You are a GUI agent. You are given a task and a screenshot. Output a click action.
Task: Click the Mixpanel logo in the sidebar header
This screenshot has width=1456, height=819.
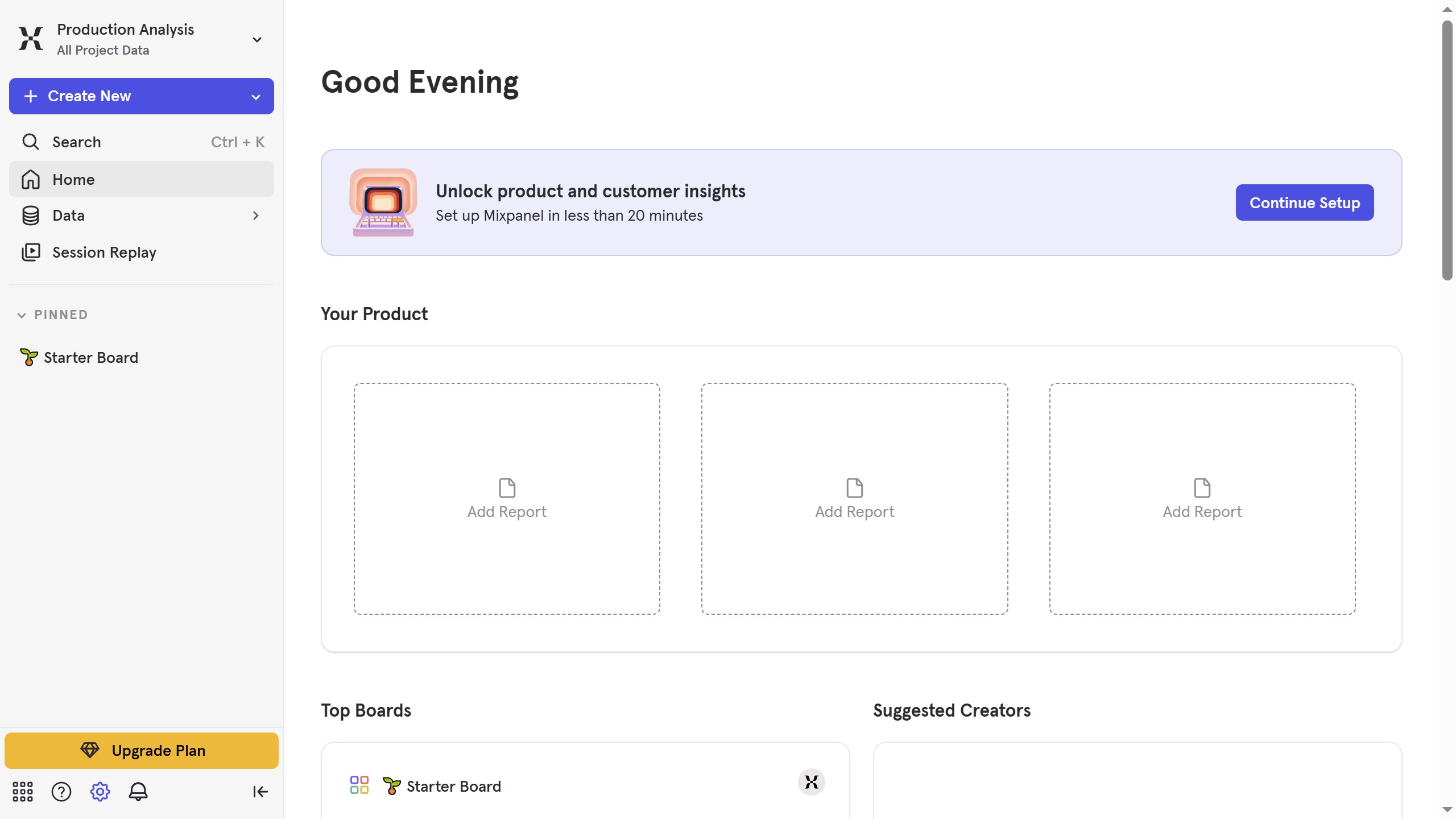31,39
